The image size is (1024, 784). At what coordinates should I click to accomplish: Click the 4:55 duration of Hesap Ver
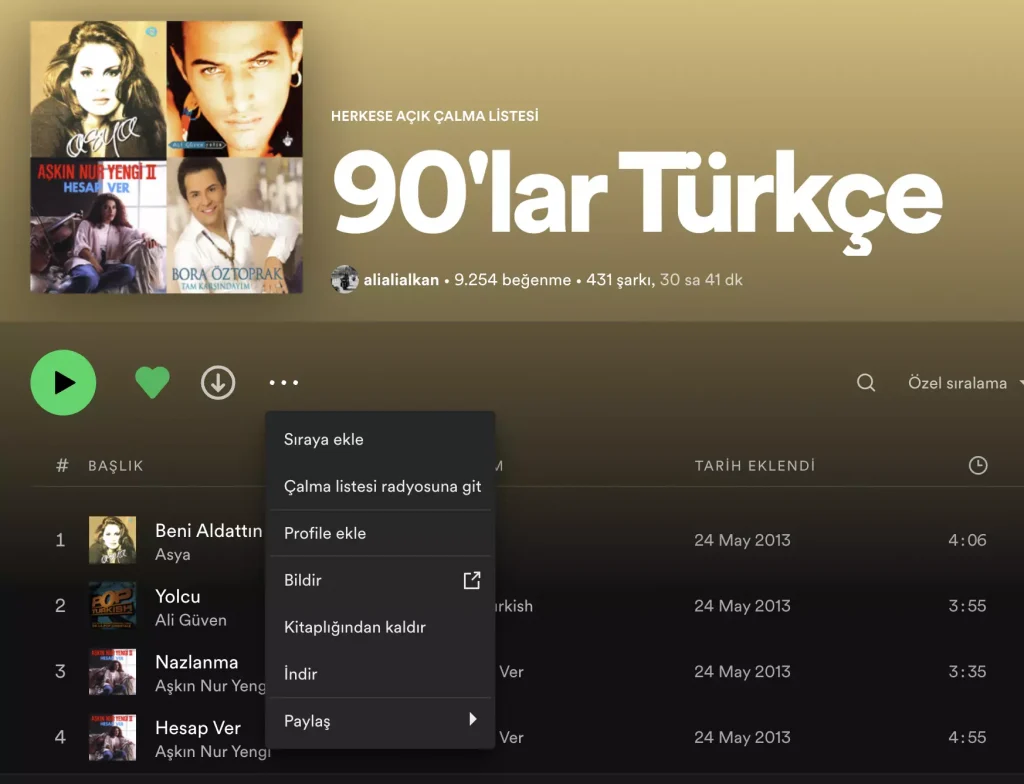coord(967,737)
